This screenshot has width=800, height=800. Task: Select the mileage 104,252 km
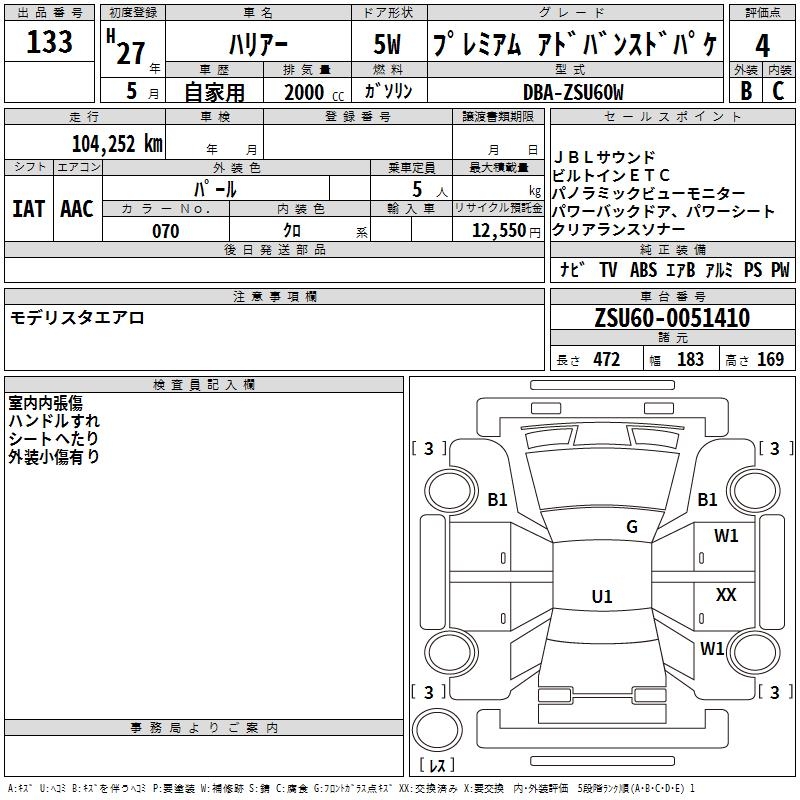(117, 143)
